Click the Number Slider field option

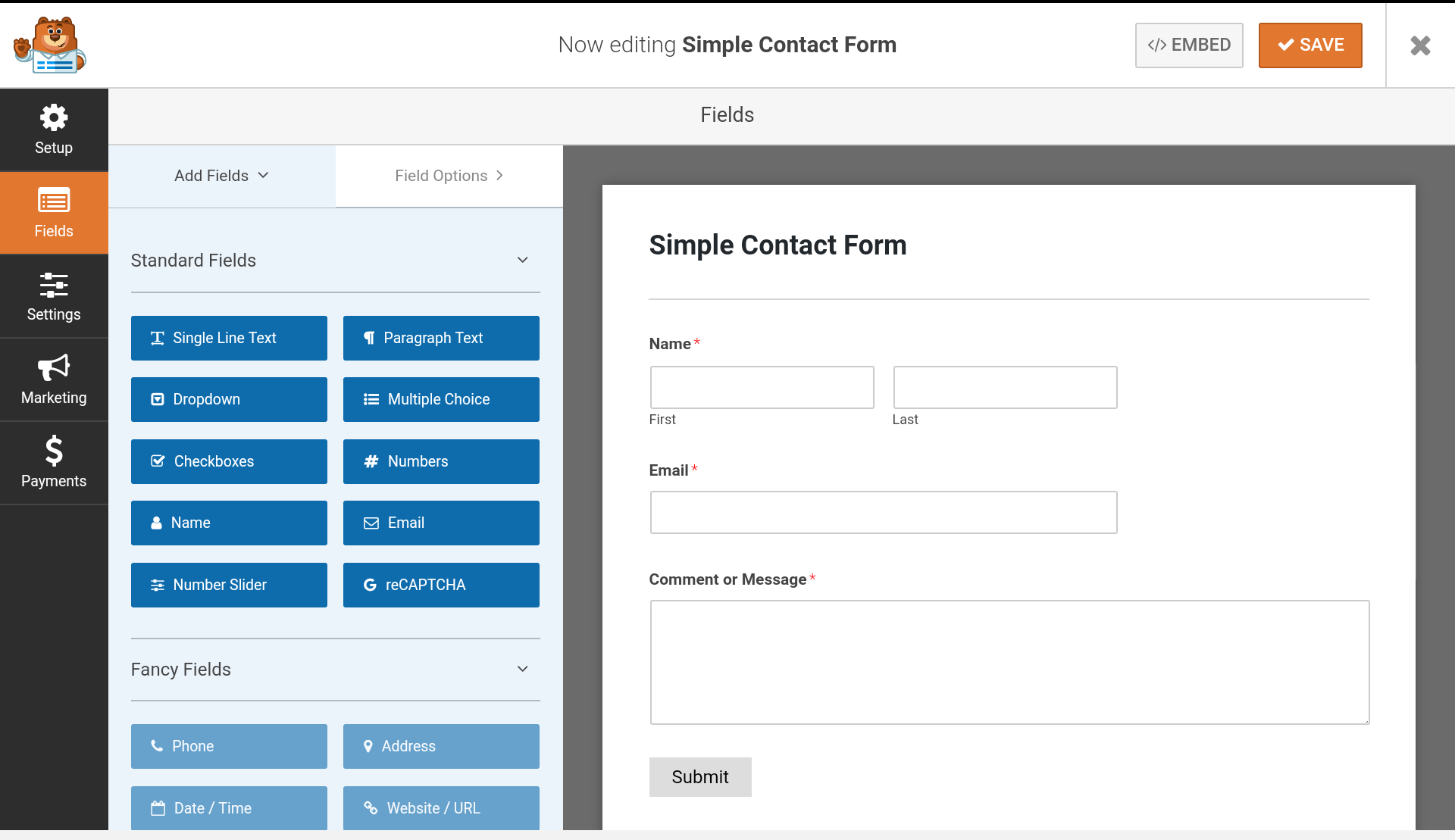[x=229, y=585]
